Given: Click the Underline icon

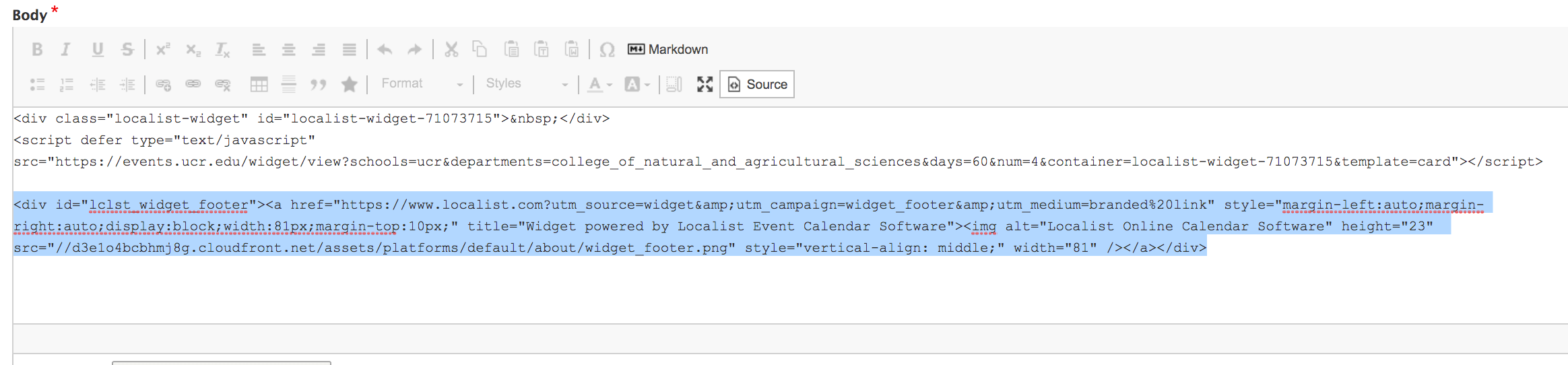Looking at the screenshot, I should click(98, 49).
